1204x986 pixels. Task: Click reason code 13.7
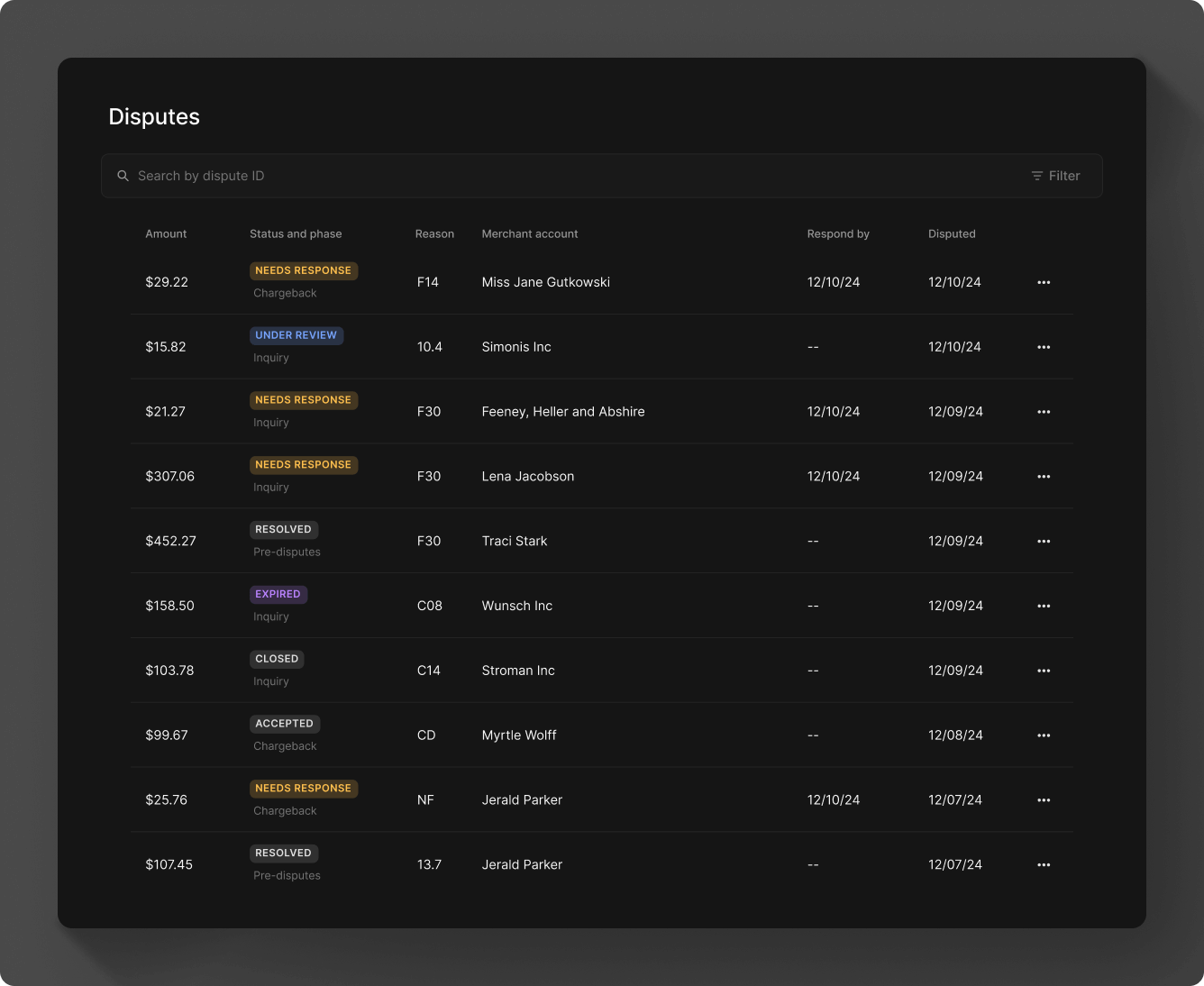tap(429, 865)
